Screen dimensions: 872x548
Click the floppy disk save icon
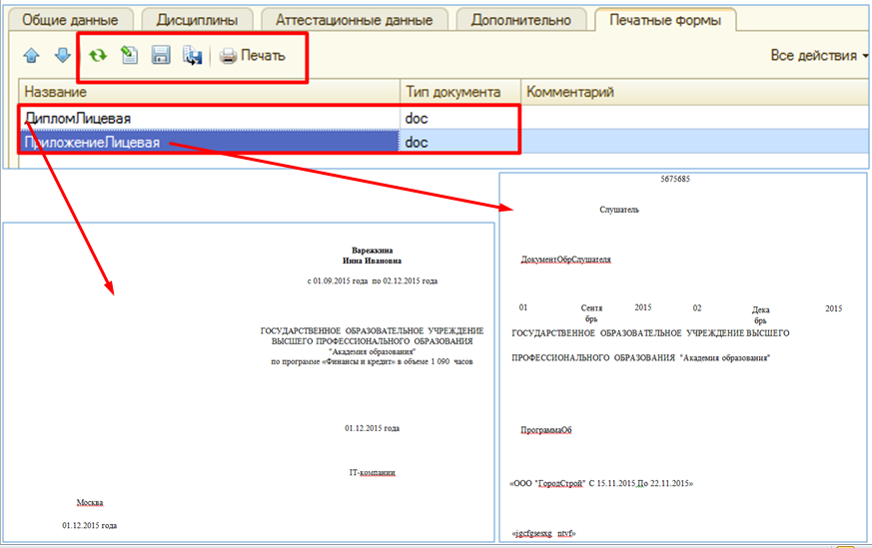pyautogui.click(x=160, y=56)
